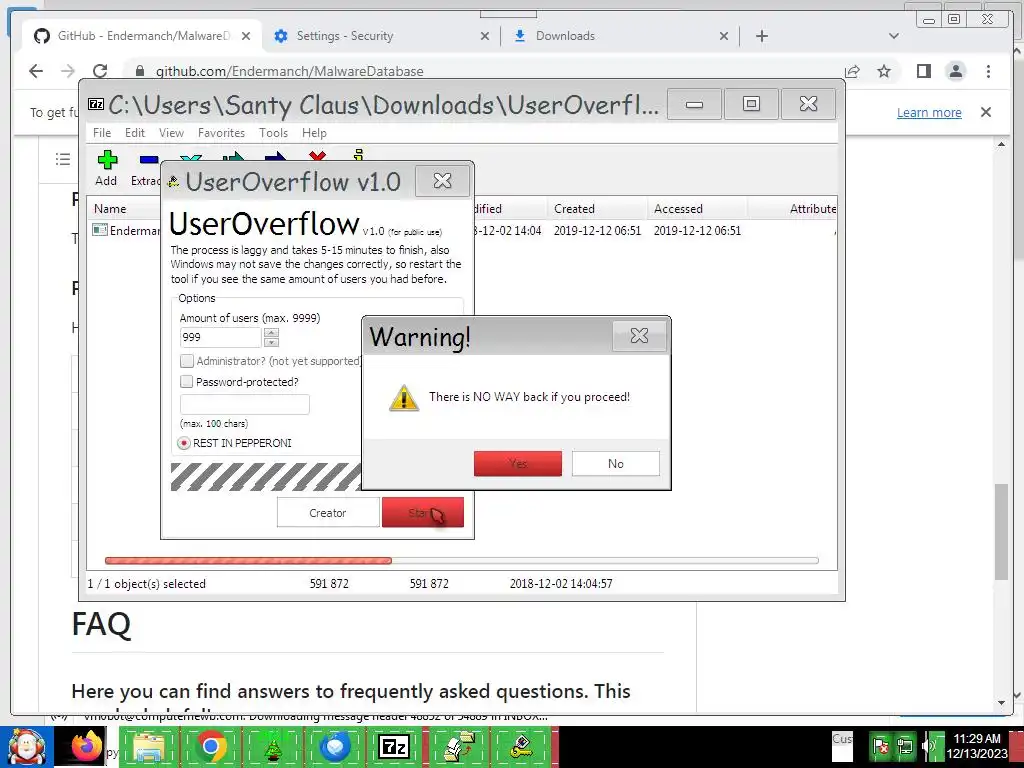Click the Creator button in UserOverflow
1024x768 pixels.
(x=328, y=513)
